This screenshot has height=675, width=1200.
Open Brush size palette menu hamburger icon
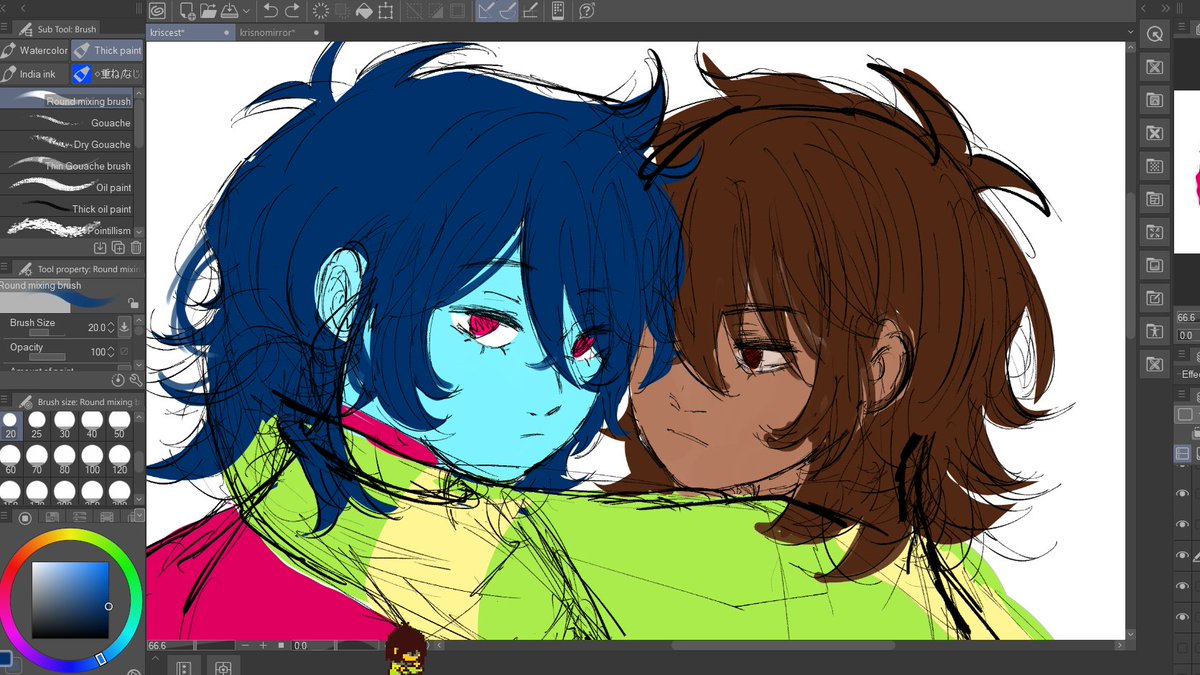click(x=5, y=401)
